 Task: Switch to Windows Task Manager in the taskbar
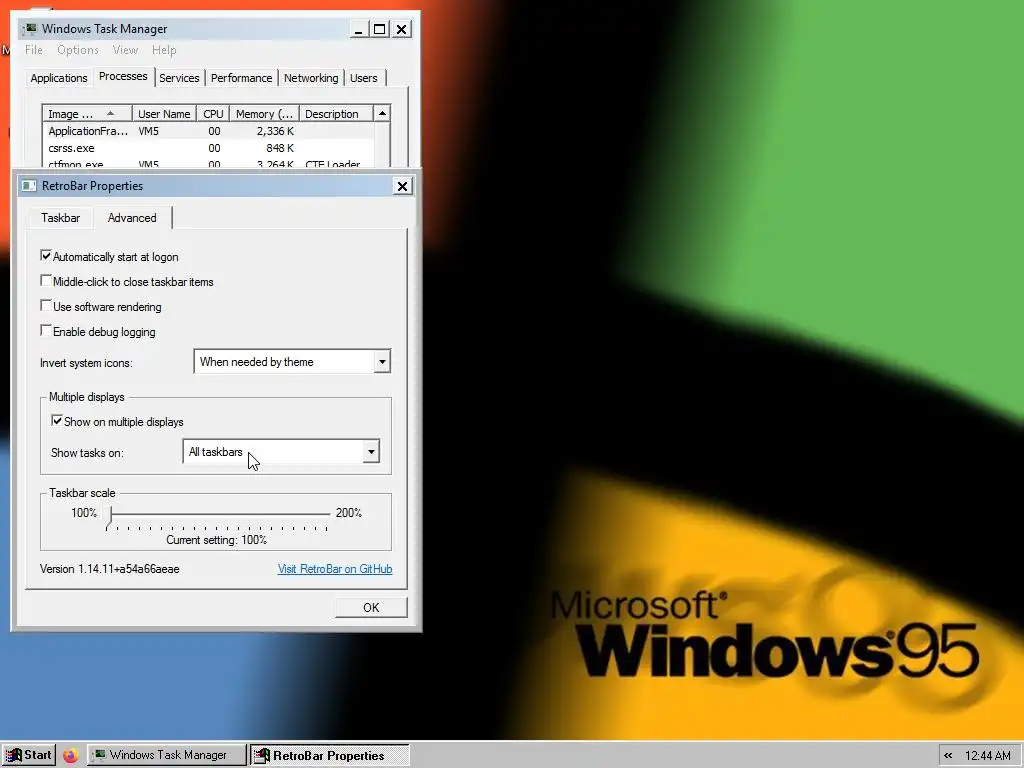(x=167, y=755)
